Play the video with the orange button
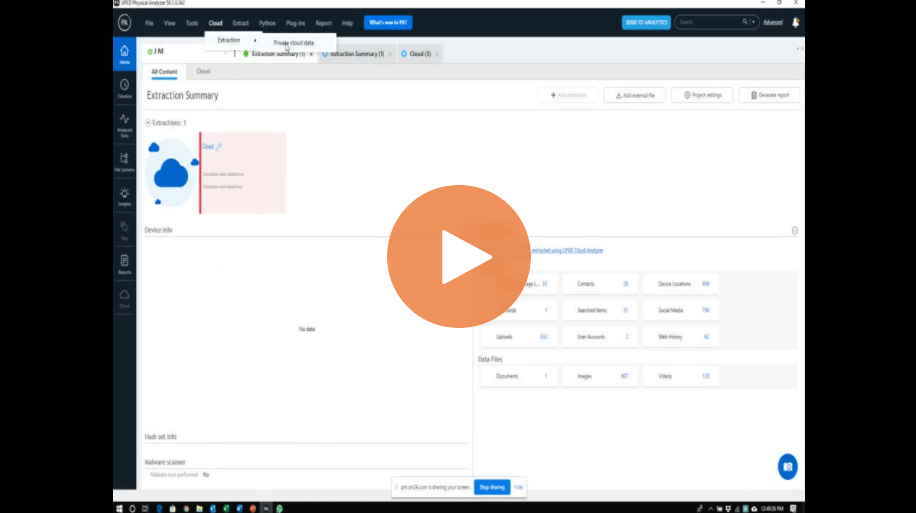The image size is (916, 513). [459, 256]
